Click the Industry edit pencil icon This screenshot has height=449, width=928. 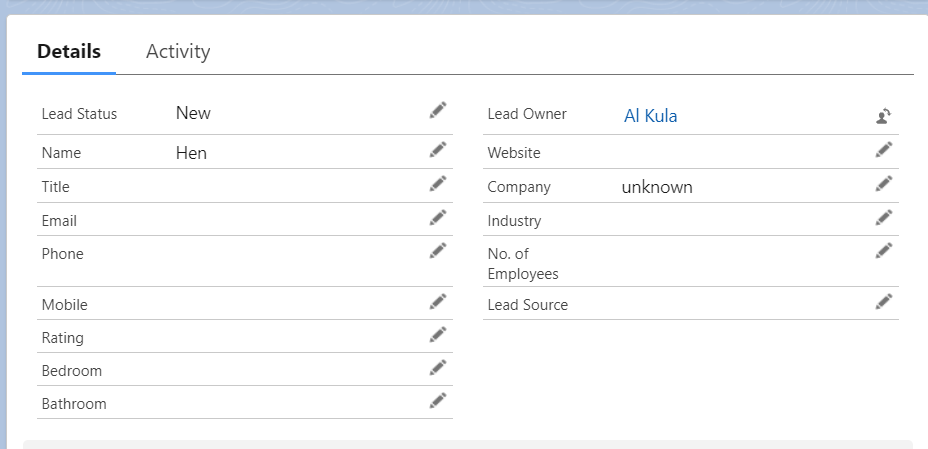tap(884, 218)
